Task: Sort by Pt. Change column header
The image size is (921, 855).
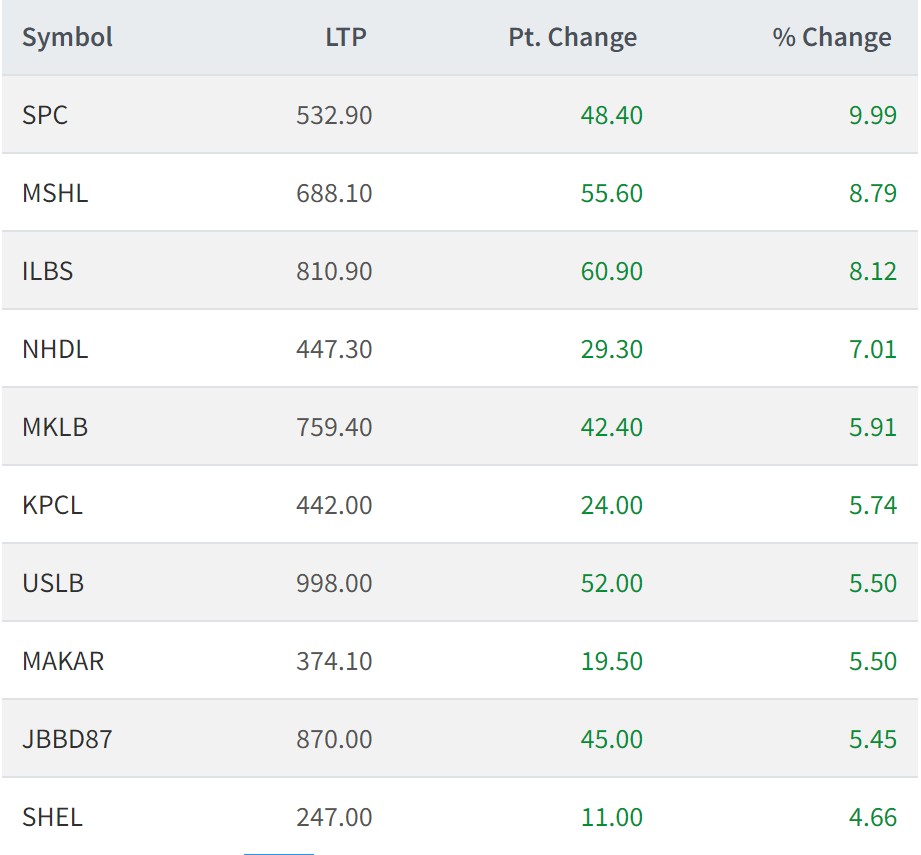Action: (x=573, y=38)
